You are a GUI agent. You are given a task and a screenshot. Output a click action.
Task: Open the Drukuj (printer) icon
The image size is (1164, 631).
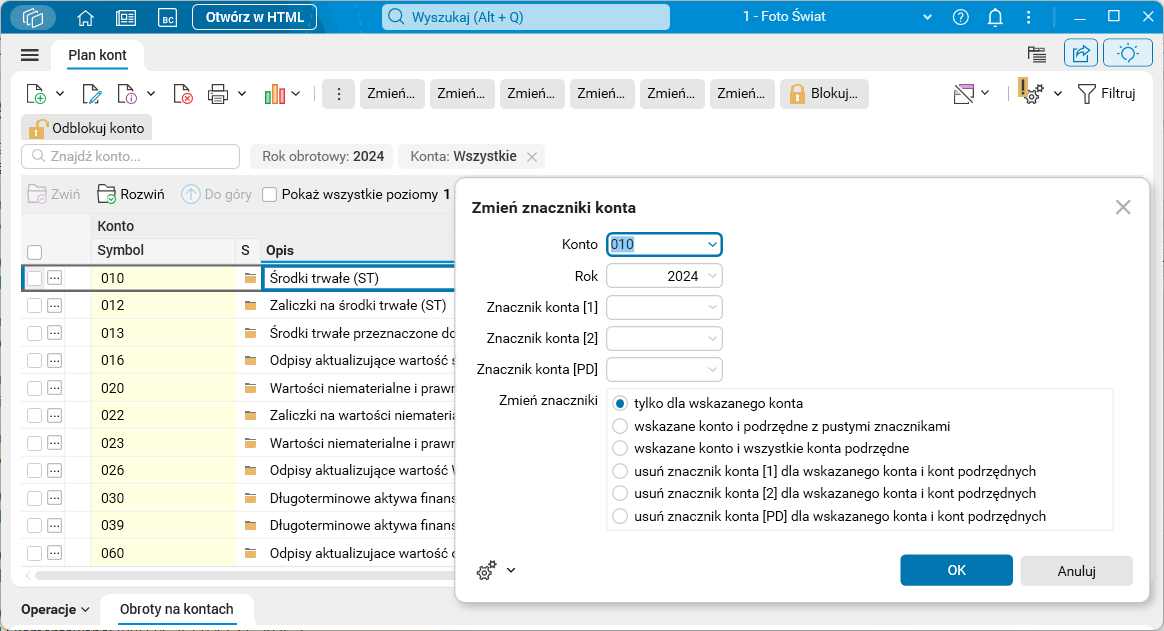pos(220,93)
